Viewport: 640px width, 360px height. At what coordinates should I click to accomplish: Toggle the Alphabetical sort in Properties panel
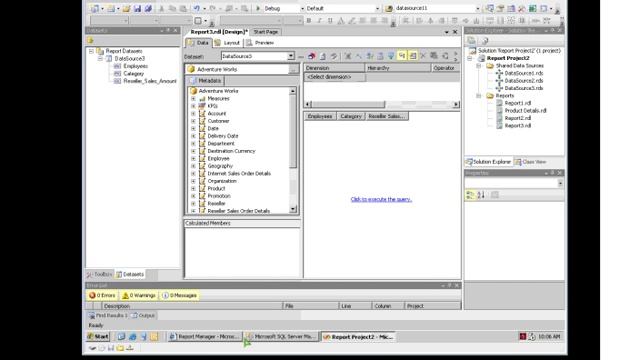pos(481,195)
